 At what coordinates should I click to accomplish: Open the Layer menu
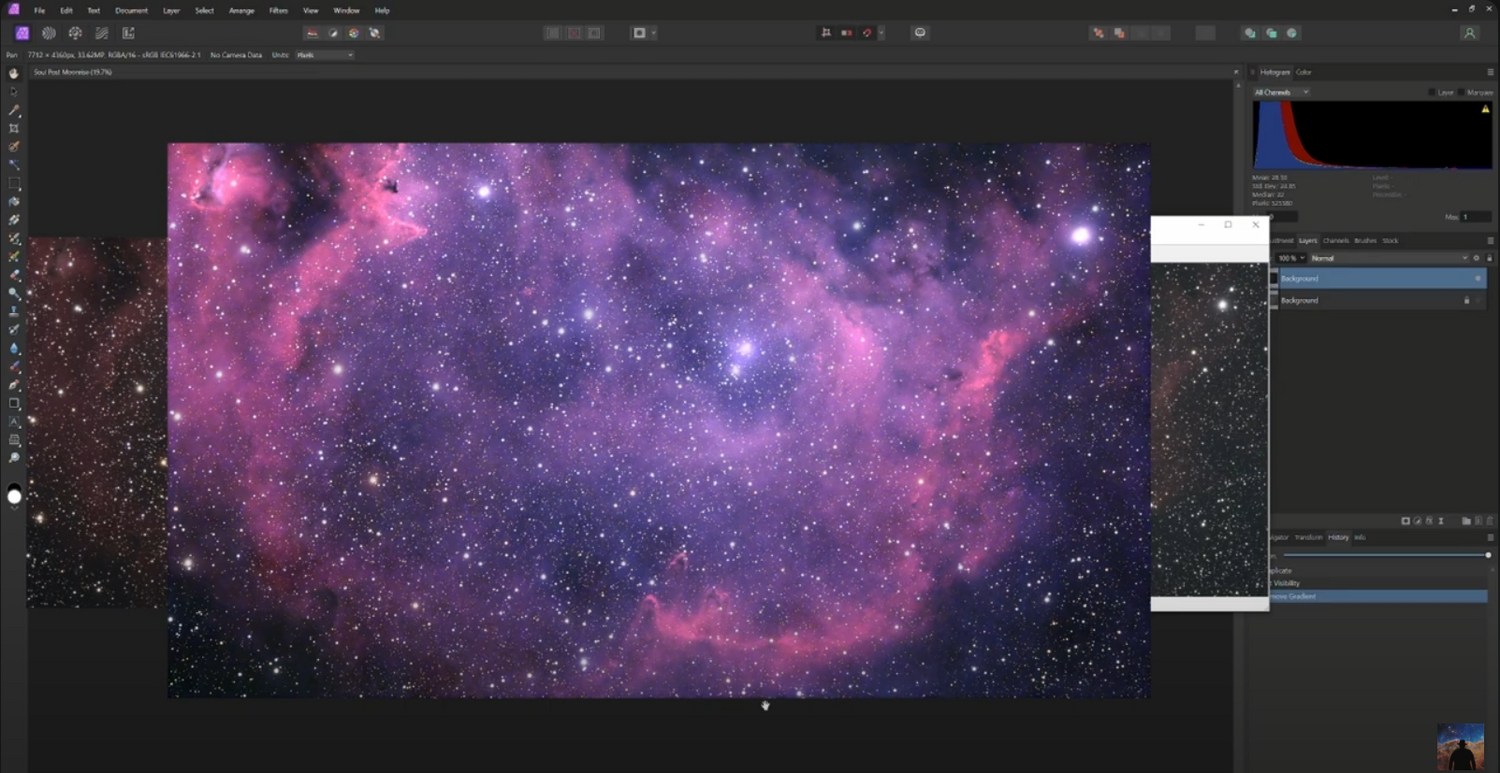click(171, 10)
